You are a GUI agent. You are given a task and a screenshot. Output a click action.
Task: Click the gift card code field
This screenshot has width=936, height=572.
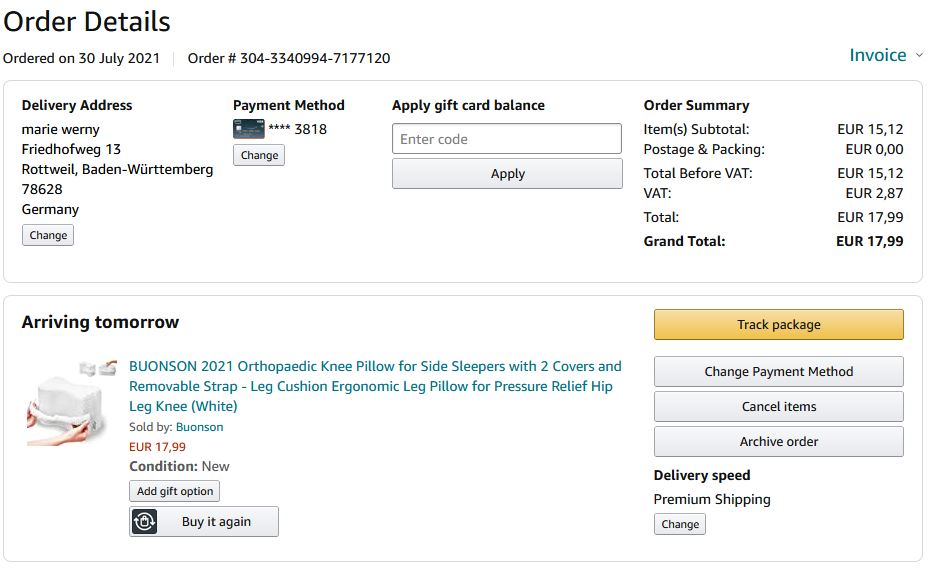507,139
